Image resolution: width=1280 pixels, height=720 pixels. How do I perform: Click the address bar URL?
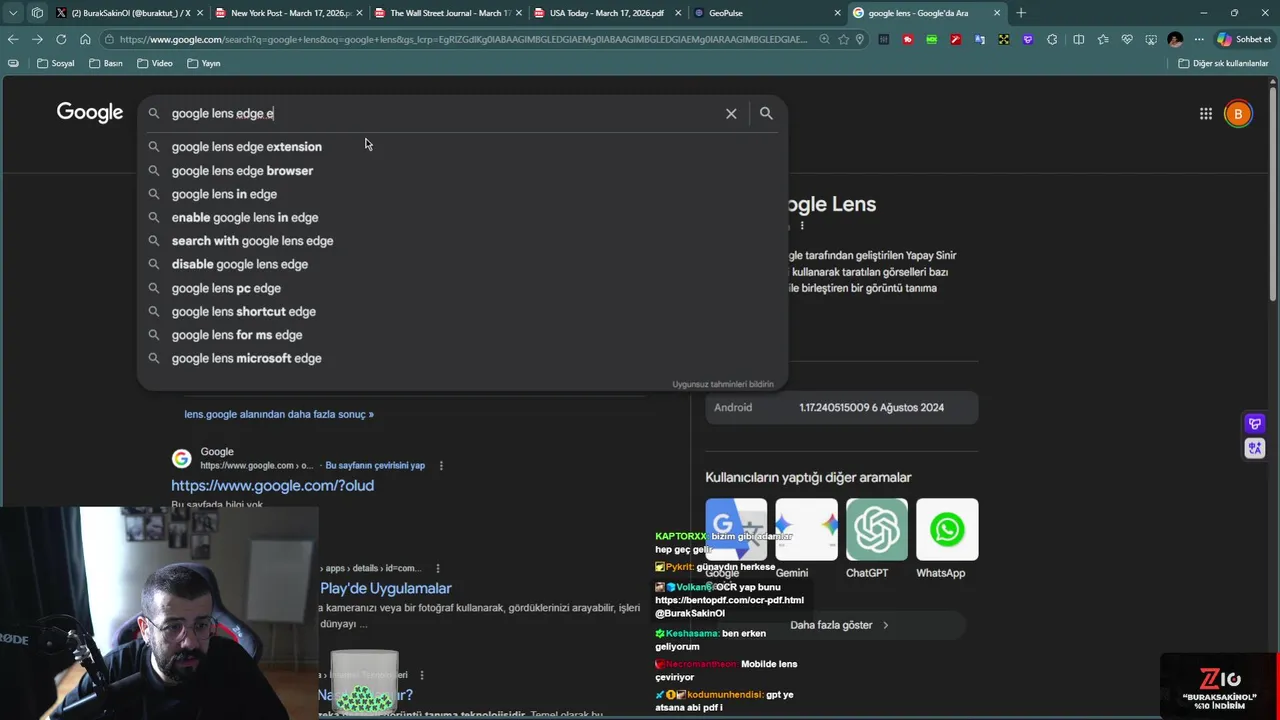click(462, 40)
